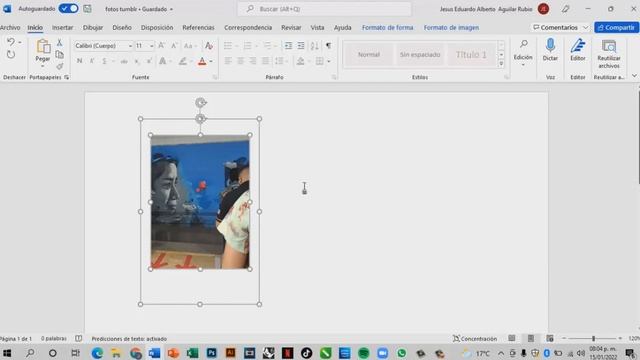Click the Align left icon
This screenshot has height=360, width=640.
(x=228, y=61)
